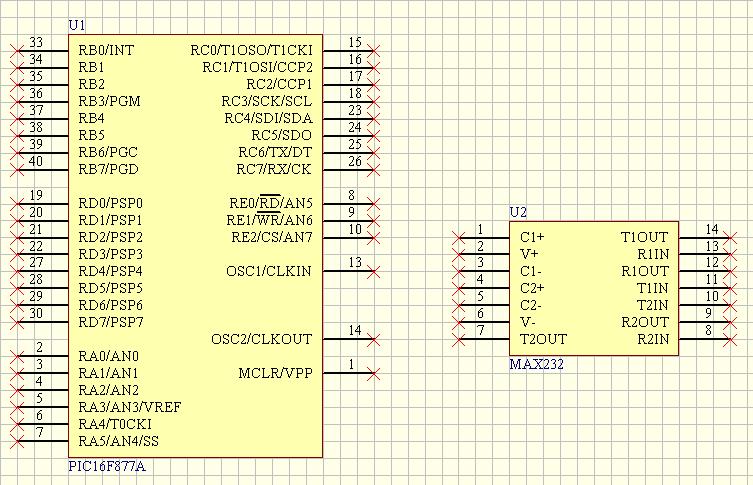Select the PIC16F877A component name
Viewport: 753px width, 485px height.
click(x=107, y=466)
